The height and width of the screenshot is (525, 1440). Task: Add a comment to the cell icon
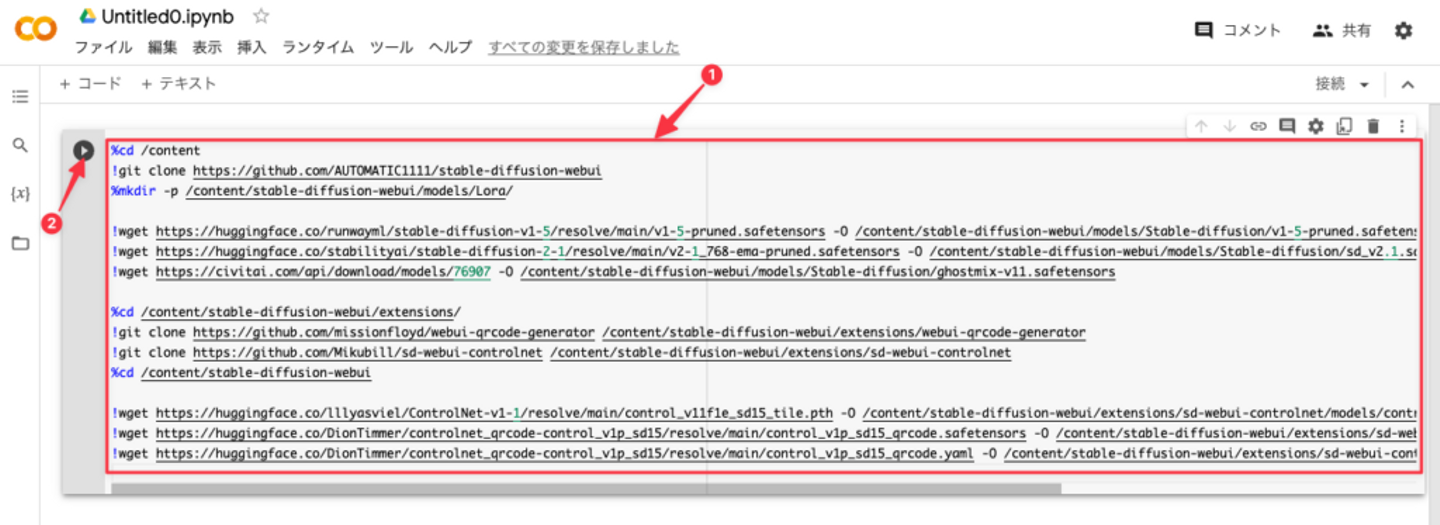1287,126
